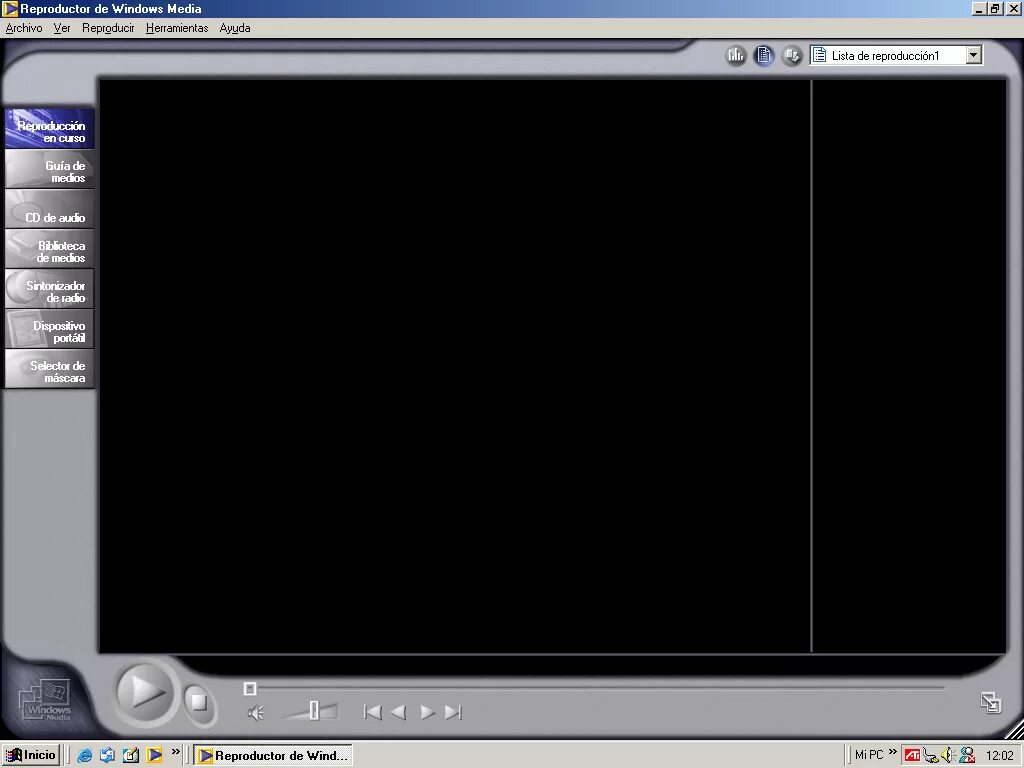1024x768 pixels.
Task: Expand the Mi PC toolbar chevron
Action: 893,752
